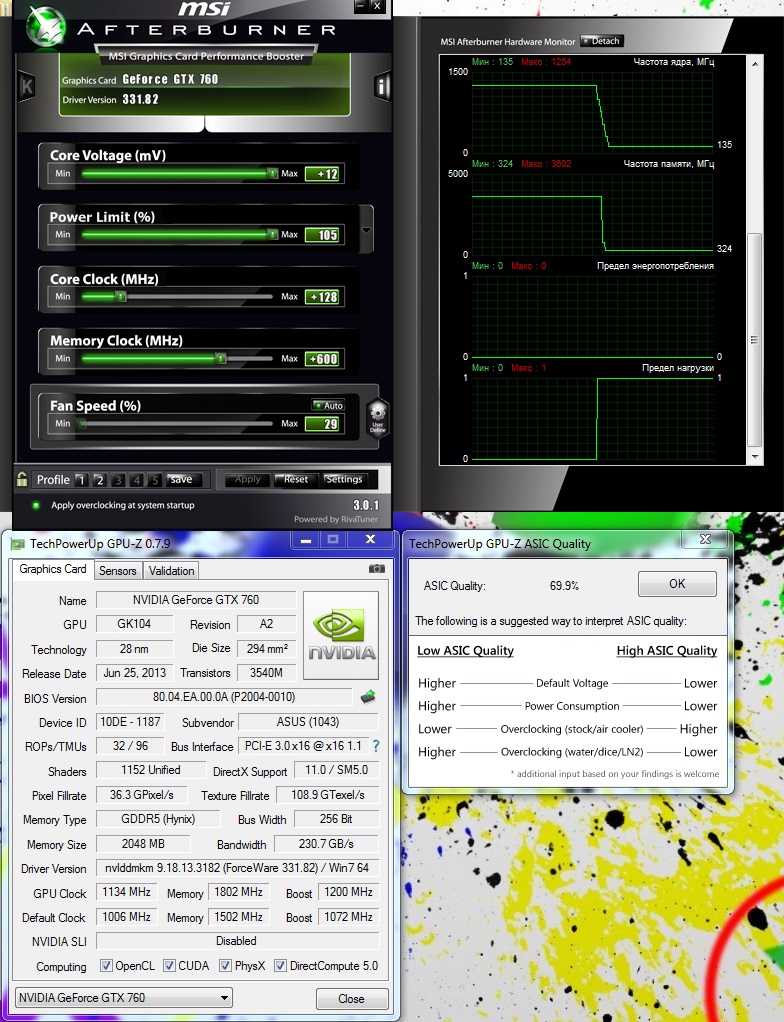This screenshot has height=1022, width=784.
Task: Uncheck the PhysX checkbox
Action: [x=225, y=965]
